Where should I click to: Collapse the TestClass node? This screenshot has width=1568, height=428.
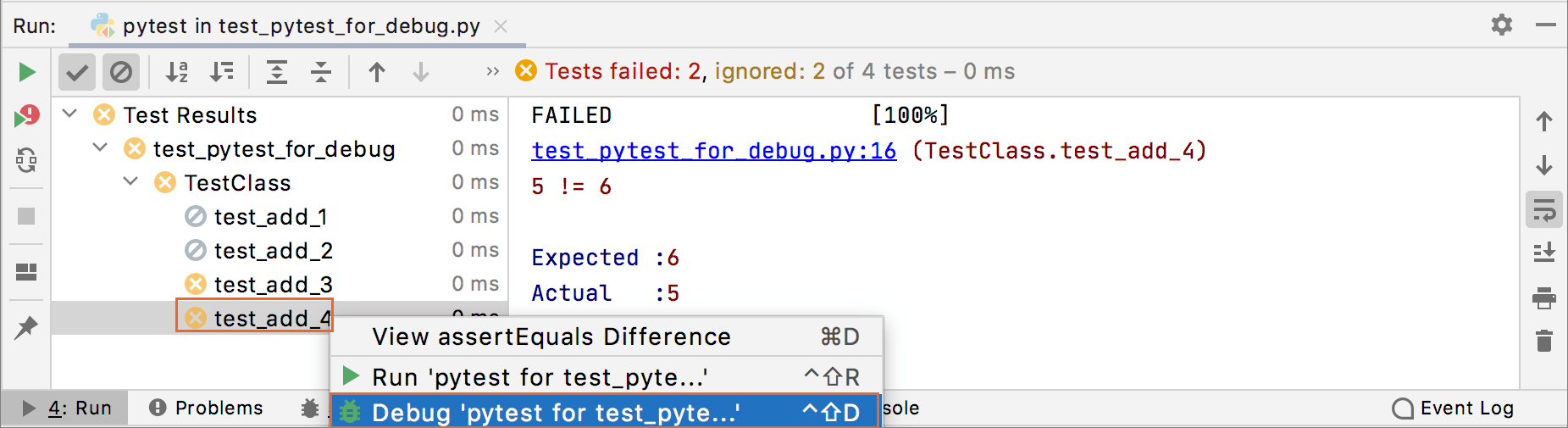click(130, 181)
